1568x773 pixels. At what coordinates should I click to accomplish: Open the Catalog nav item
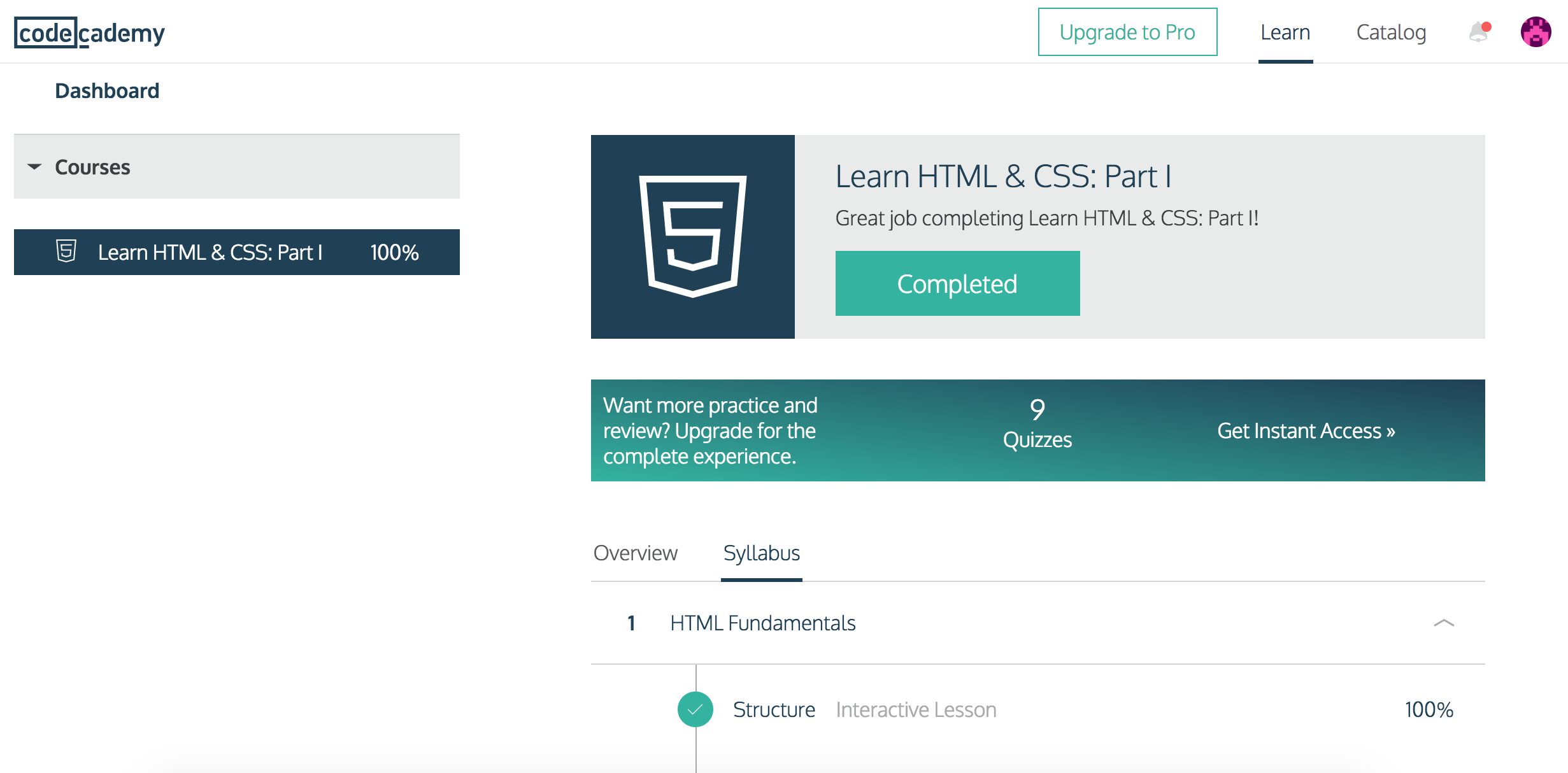[x=1391, y=32]
